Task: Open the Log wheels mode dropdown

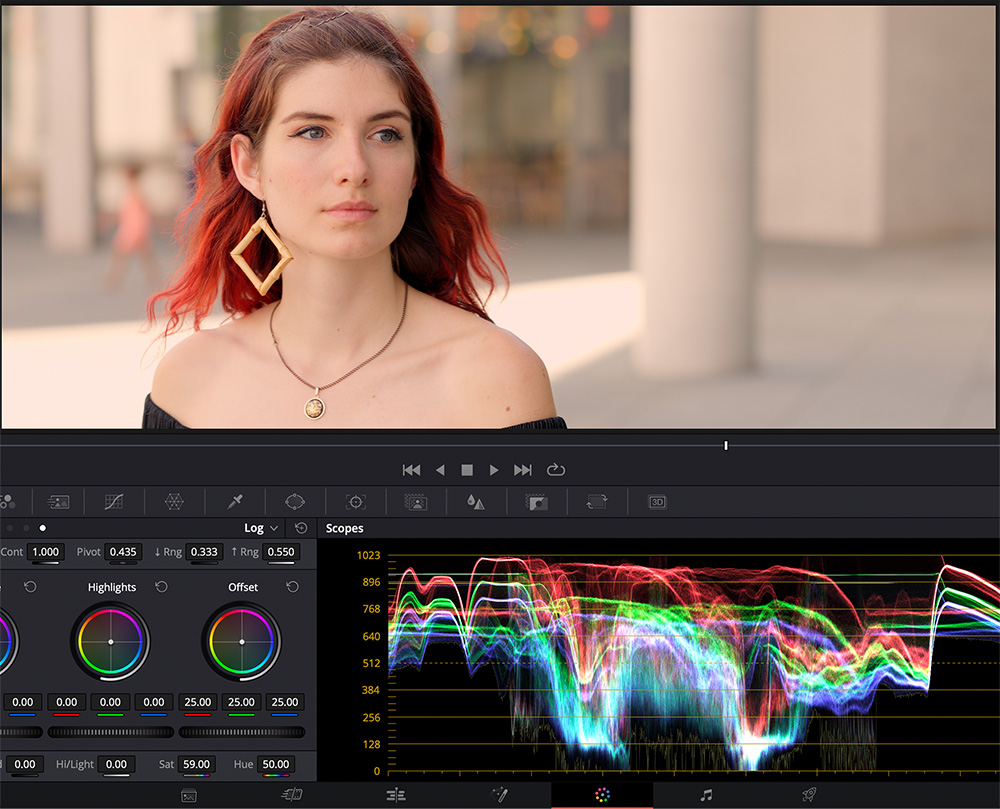Action: pyautogui.click(x=261, y=528)
